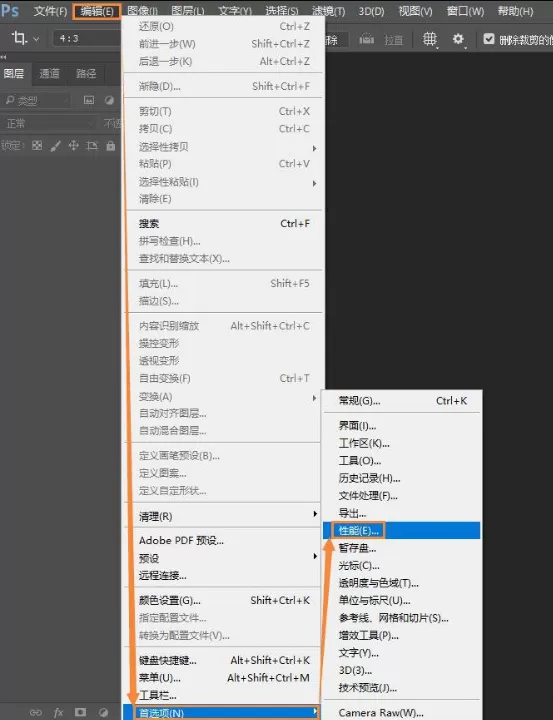The width and height of the screenshot is (553, 720).
Task: Expand the 清理(R) submenu
Action: tap(223, 516)
